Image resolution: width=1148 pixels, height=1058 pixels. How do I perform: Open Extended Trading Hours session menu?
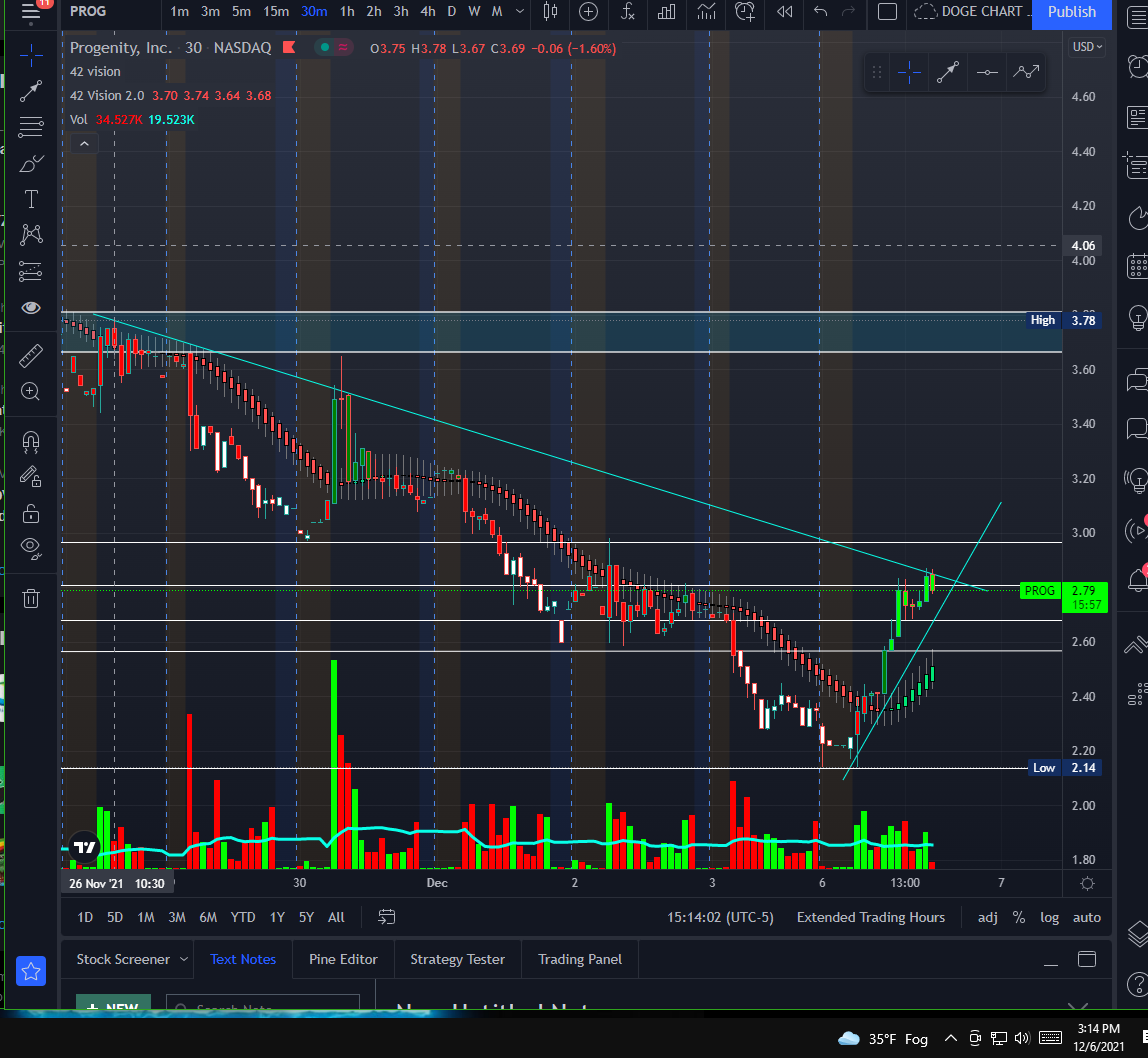(871, 917)
